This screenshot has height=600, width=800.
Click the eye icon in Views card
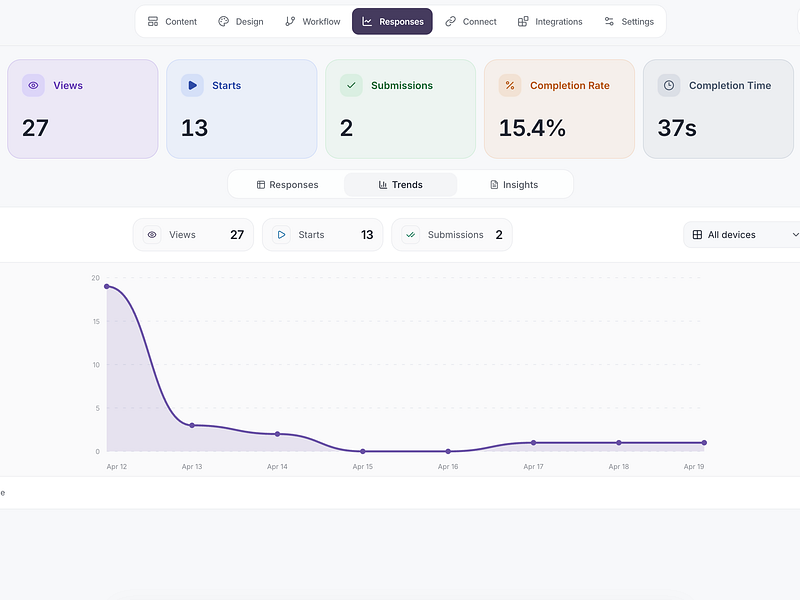(33, 86)
